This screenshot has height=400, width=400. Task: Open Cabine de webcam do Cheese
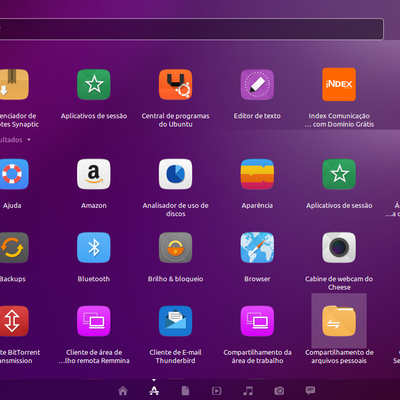pos(339,248)
